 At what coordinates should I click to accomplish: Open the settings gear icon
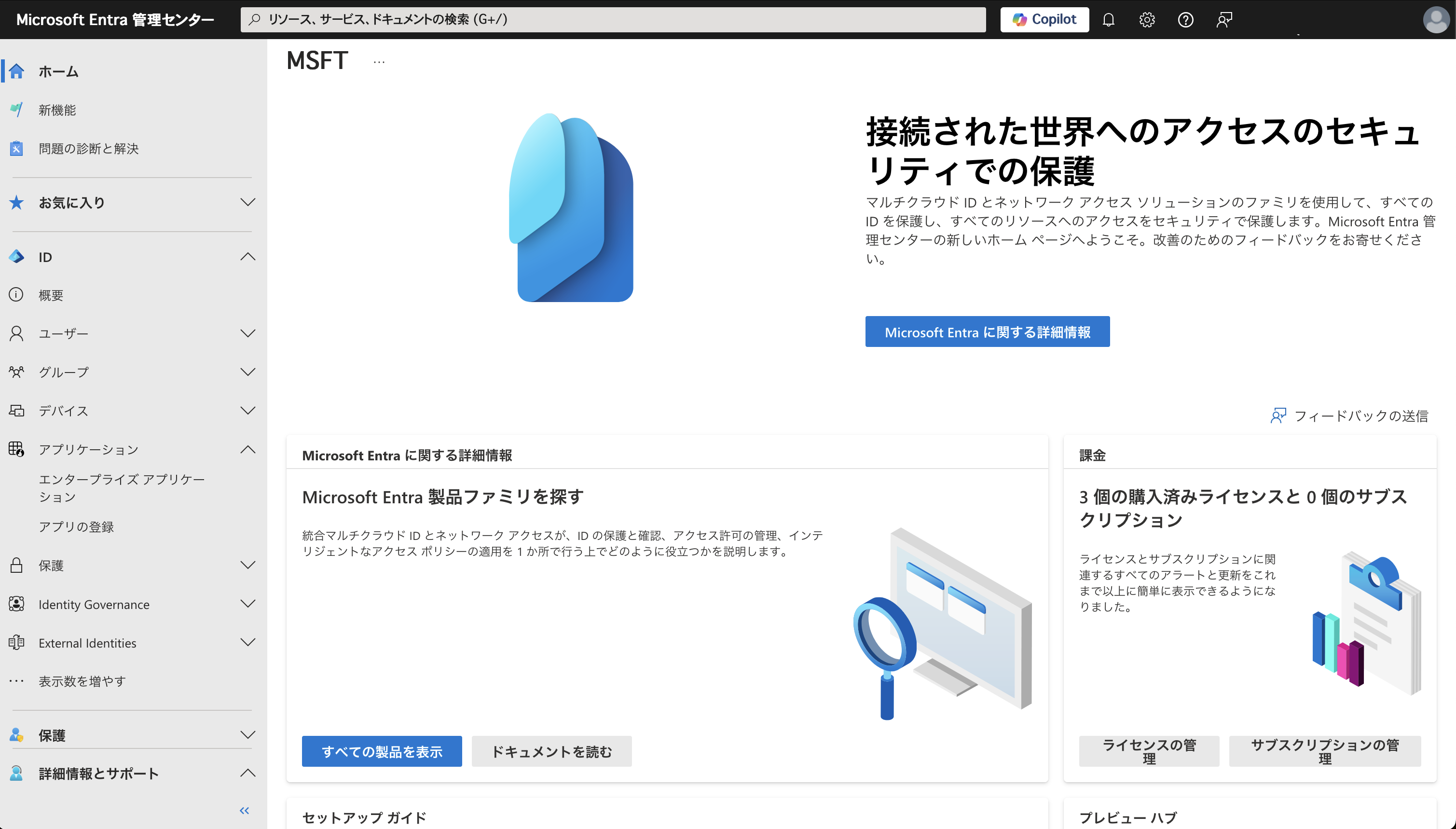[1147, 20]
